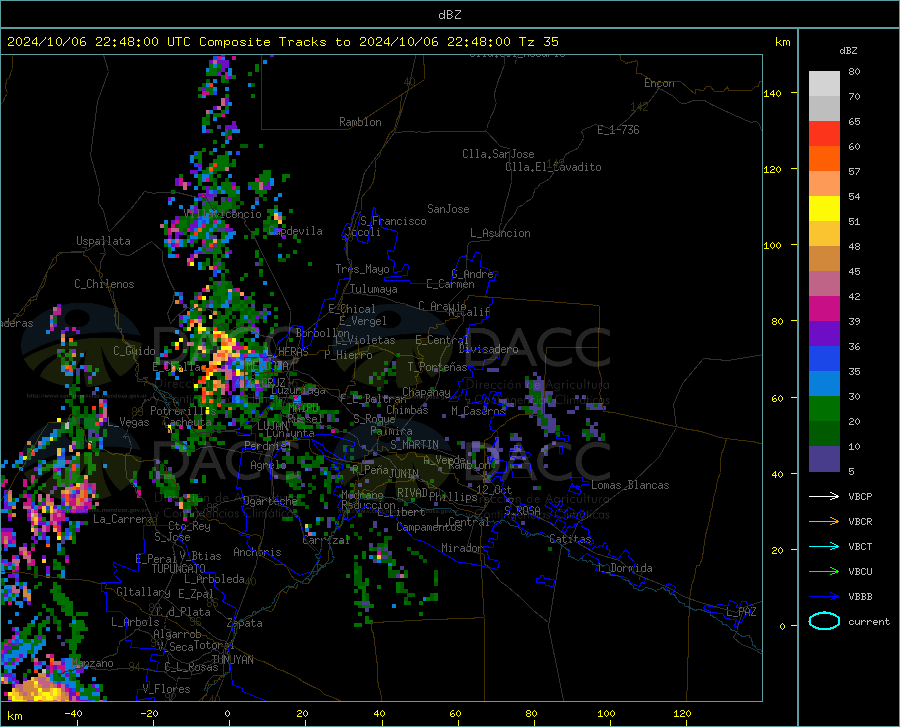
Task: Click the 'Potrerillos' map label
Action: [x=183, y=411]
